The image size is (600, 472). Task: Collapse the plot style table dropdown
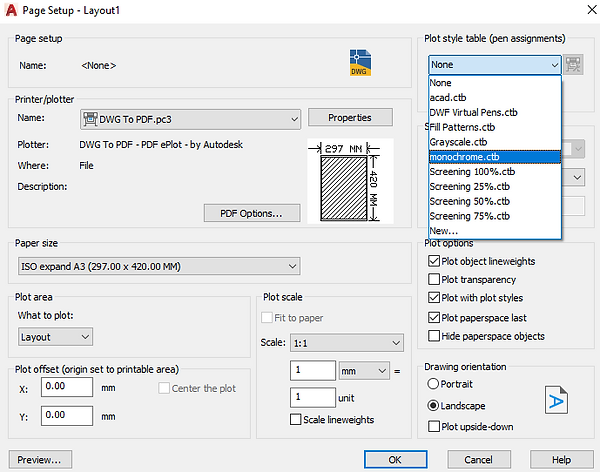[x=554, y=65]
